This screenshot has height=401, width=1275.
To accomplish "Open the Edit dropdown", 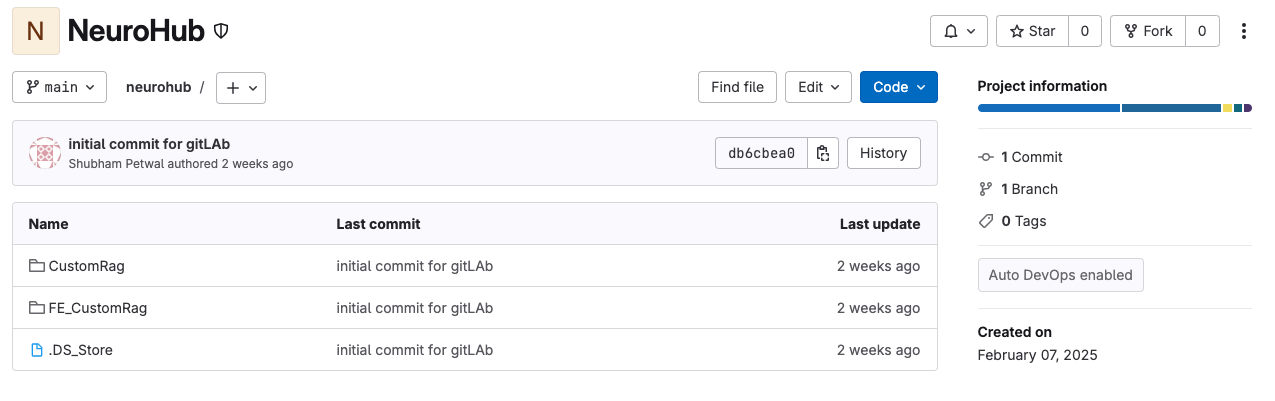I will (x=818, y=87).
